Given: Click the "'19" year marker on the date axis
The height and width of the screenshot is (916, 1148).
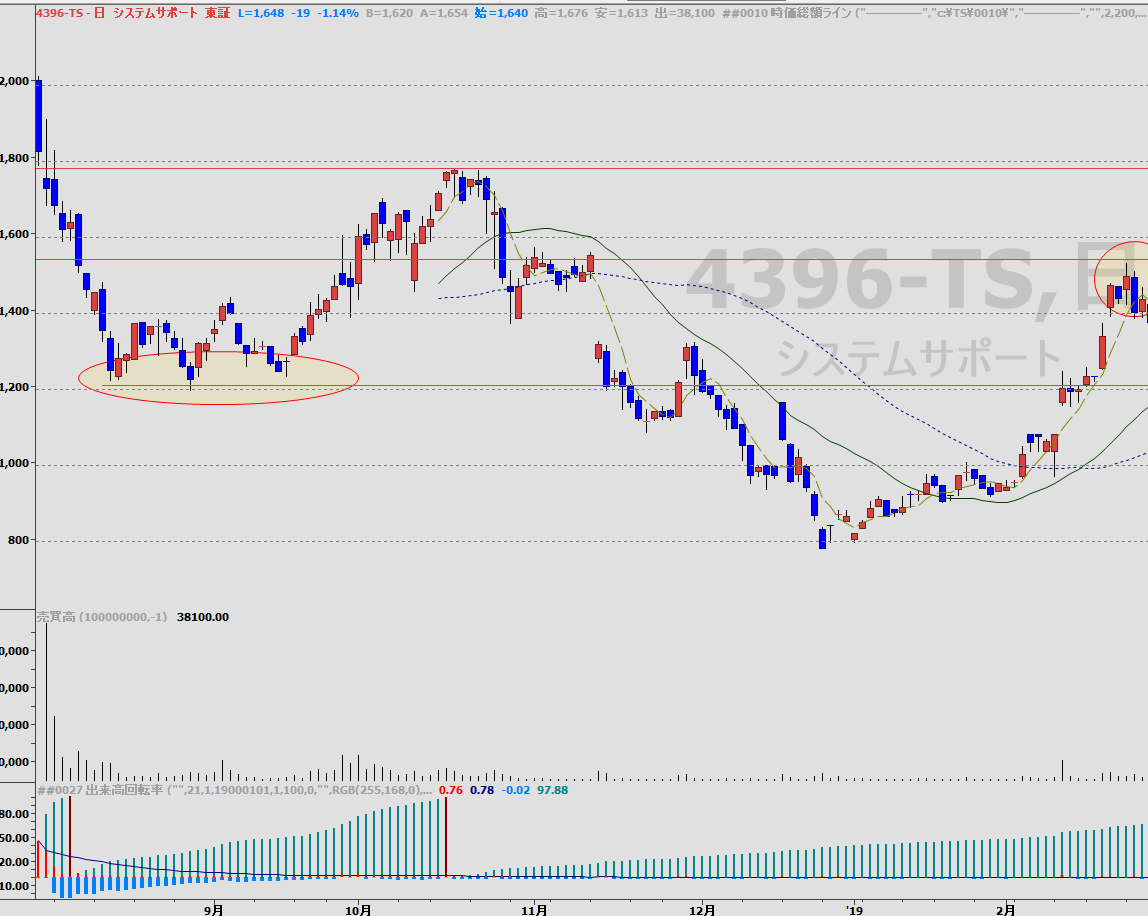Looking at the screenshot, I should click(854, 910).
